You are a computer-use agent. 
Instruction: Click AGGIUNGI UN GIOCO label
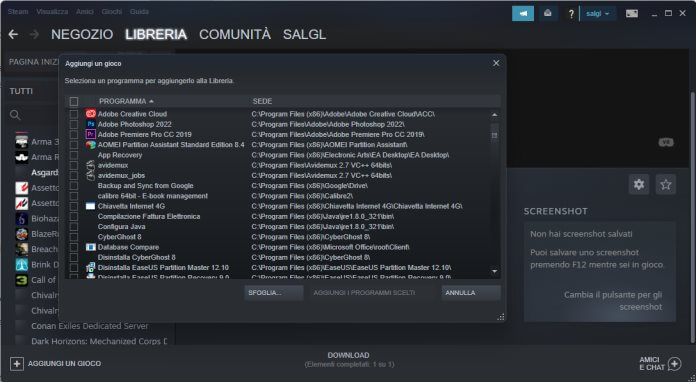[64, 364]
